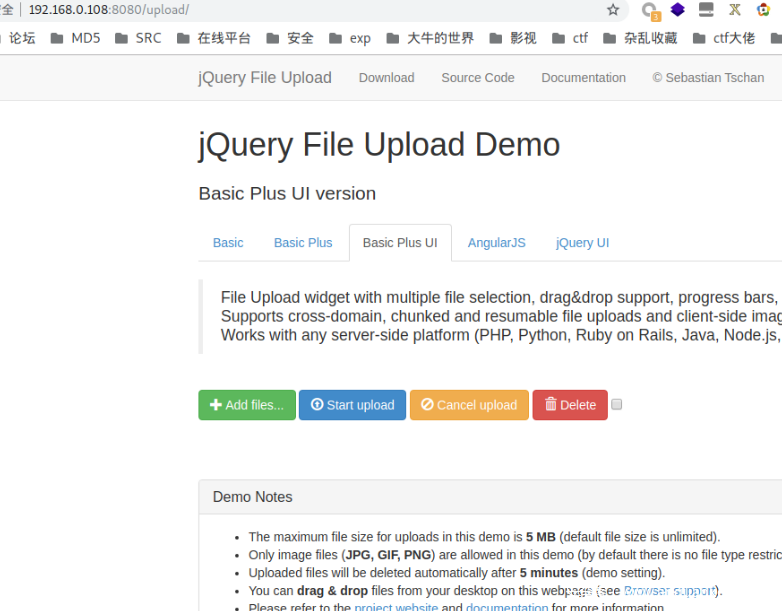The image size is (782, 611).
Task: Click the X-shaped extension icon
Action: (x=735, y=9)
